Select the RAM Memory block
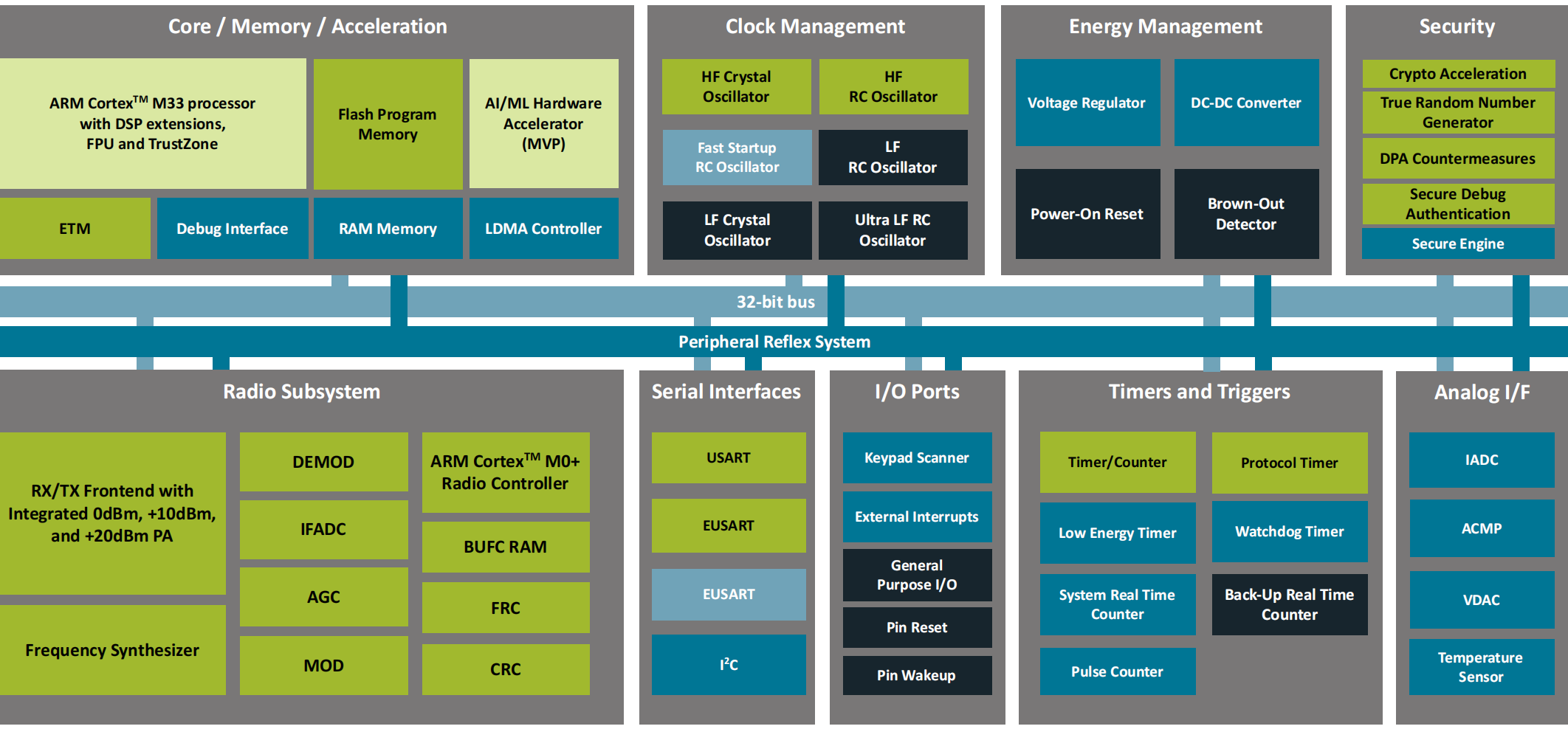Viewport: 1568px width, 729px height. pyautogui.click(x=388, y=228)
